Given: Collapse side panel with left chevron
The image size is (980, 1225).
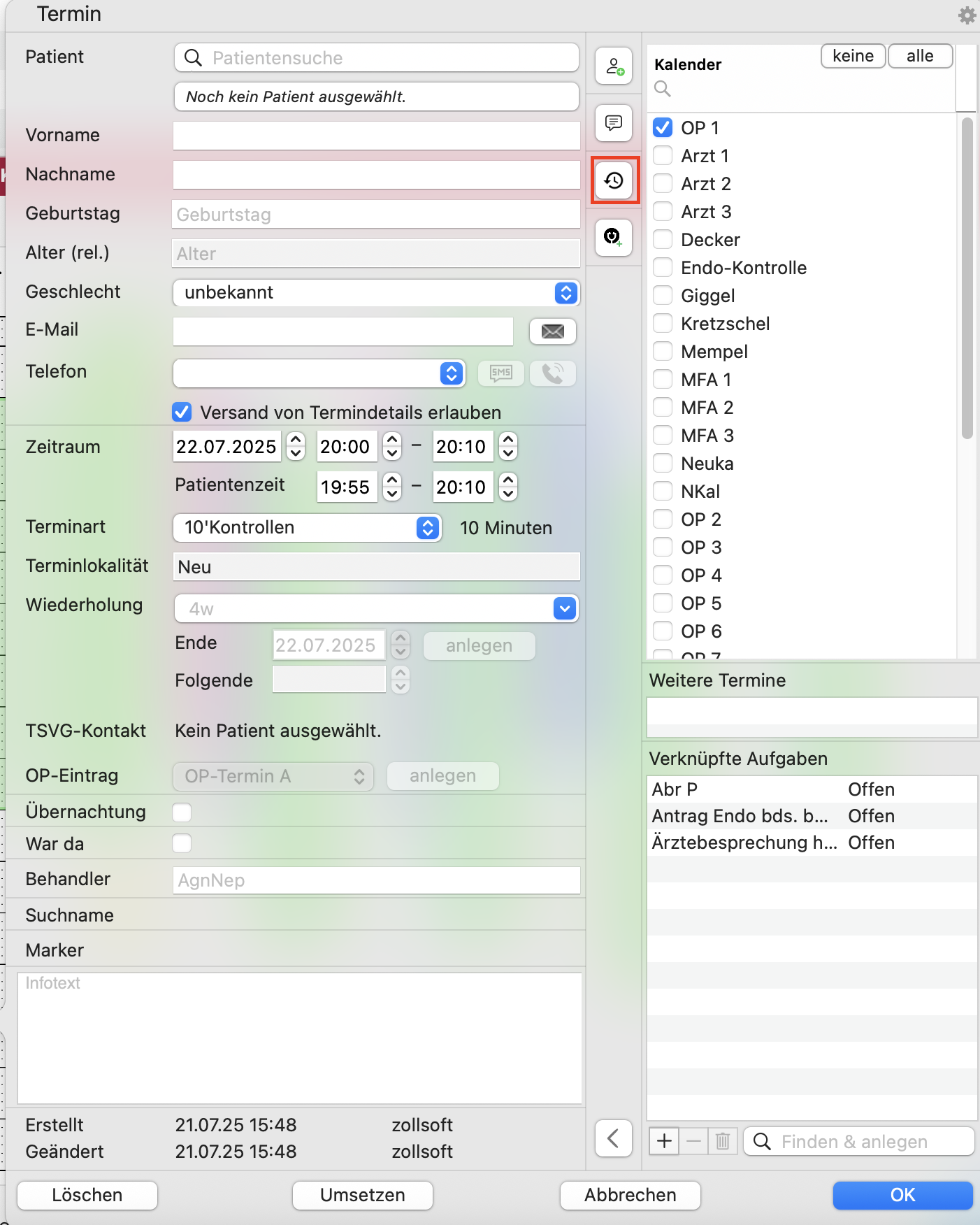Looking at the screenshot, I should pyautogui.click(x=614, y=1138).
